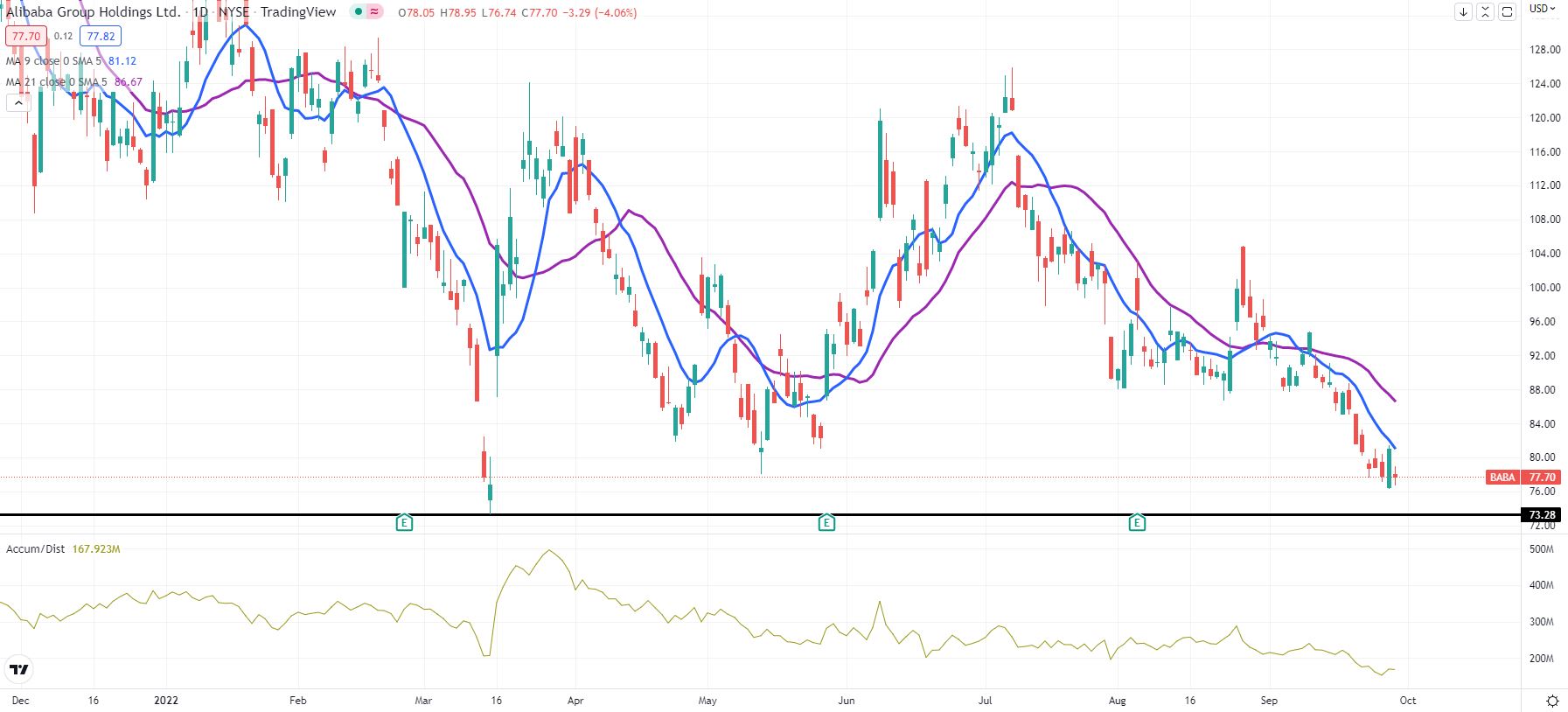Click the March earnings E marker

[404, 523]
